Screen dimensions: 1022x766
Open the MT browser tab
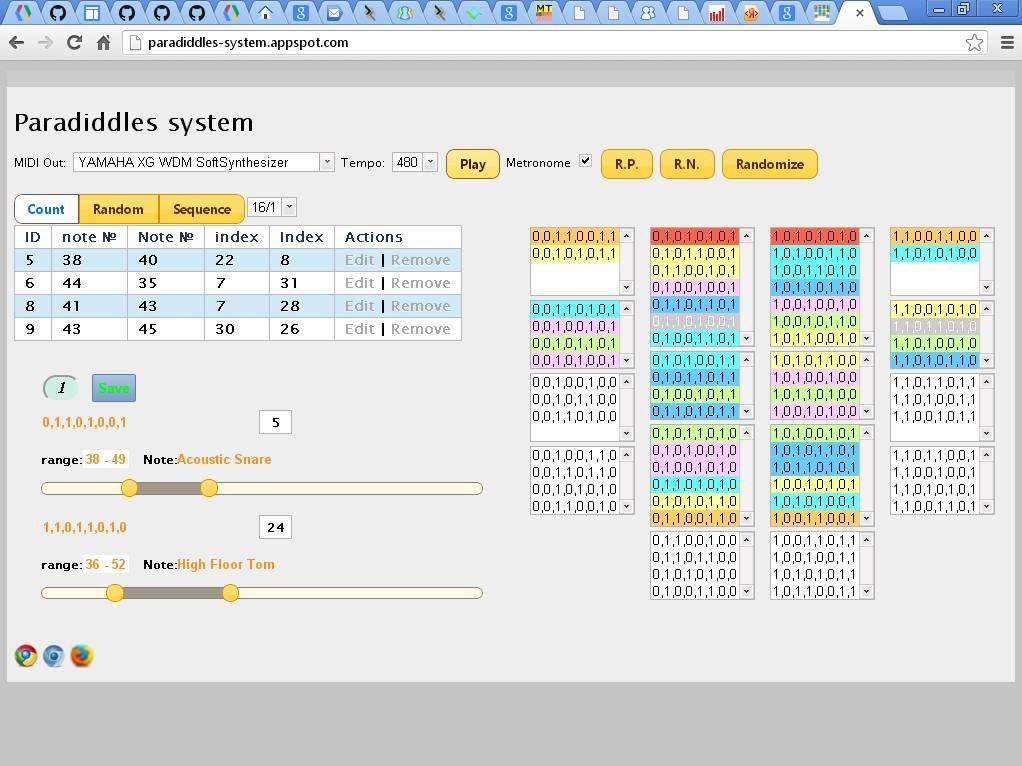[x=544, y=12]
